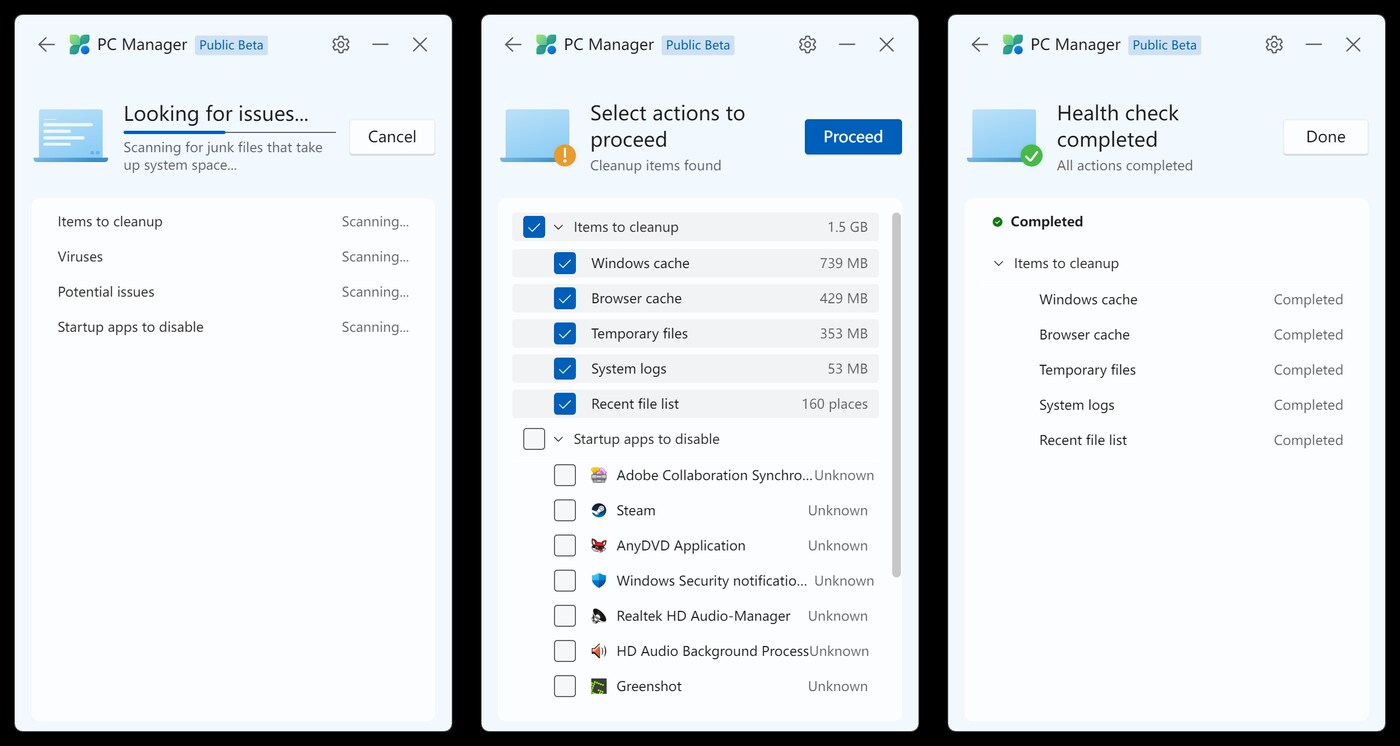Viewport: 1400px width, 746px height.
Task: Collapse the Startup apps to disable section
Action: (559, 438)
